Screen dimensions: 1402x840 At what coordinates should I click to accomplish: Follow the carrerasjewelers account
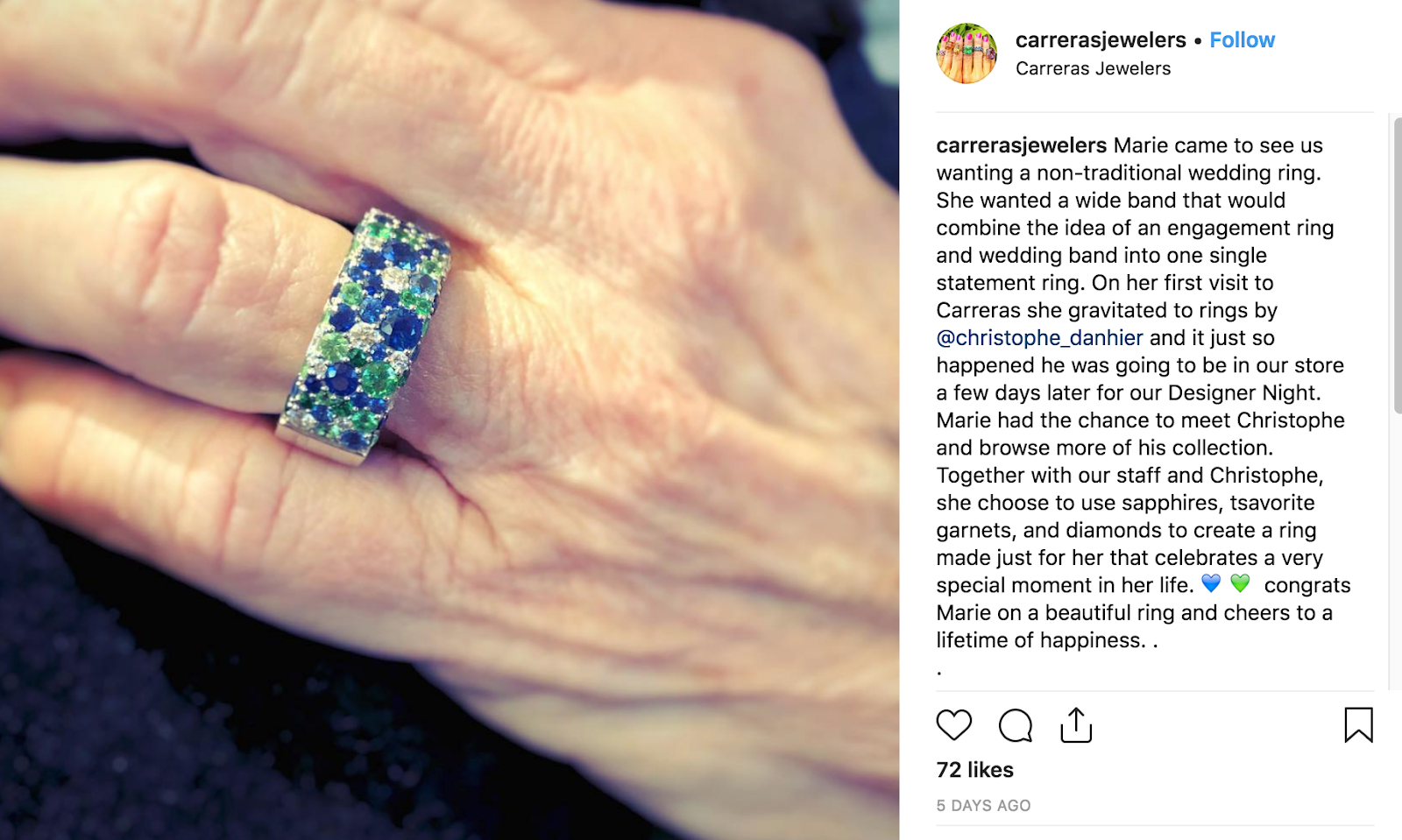point(1242,40)
